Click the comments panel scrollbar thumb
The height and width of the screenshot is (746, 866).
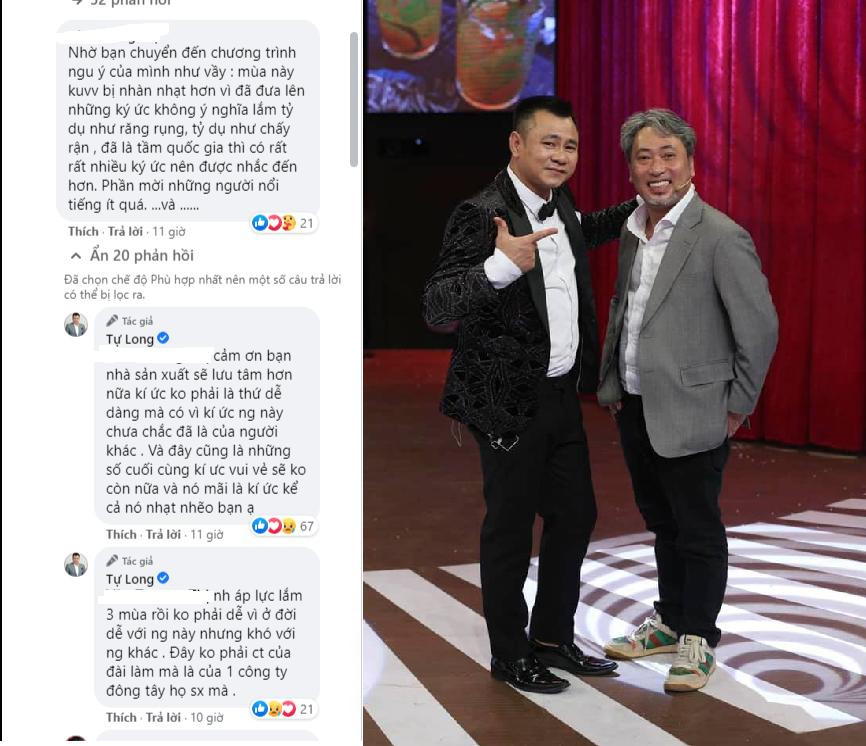(x=354, y=99)
